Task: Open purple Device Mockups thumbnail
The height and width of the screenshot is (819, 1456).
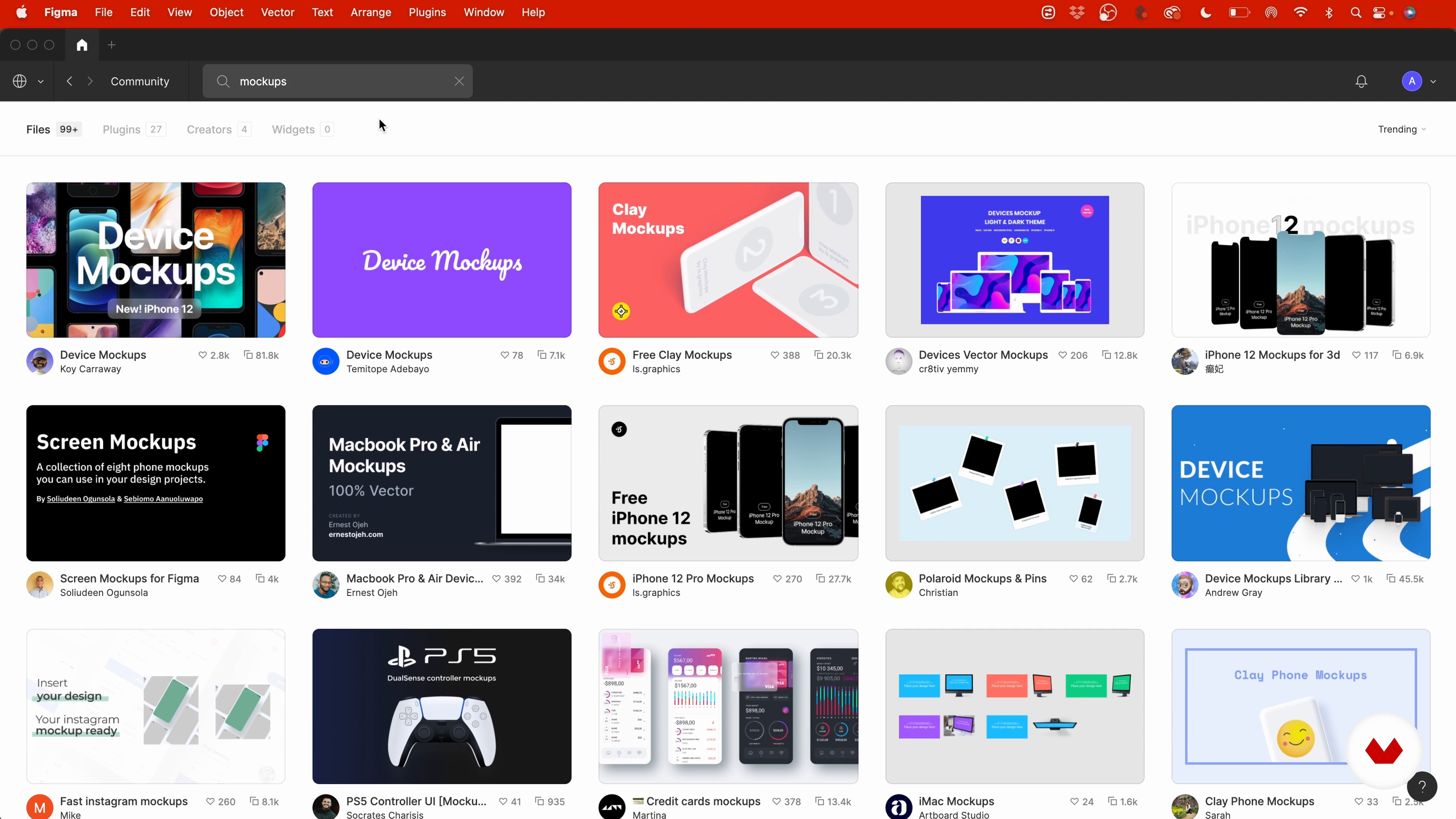Action: coord(441,260)
